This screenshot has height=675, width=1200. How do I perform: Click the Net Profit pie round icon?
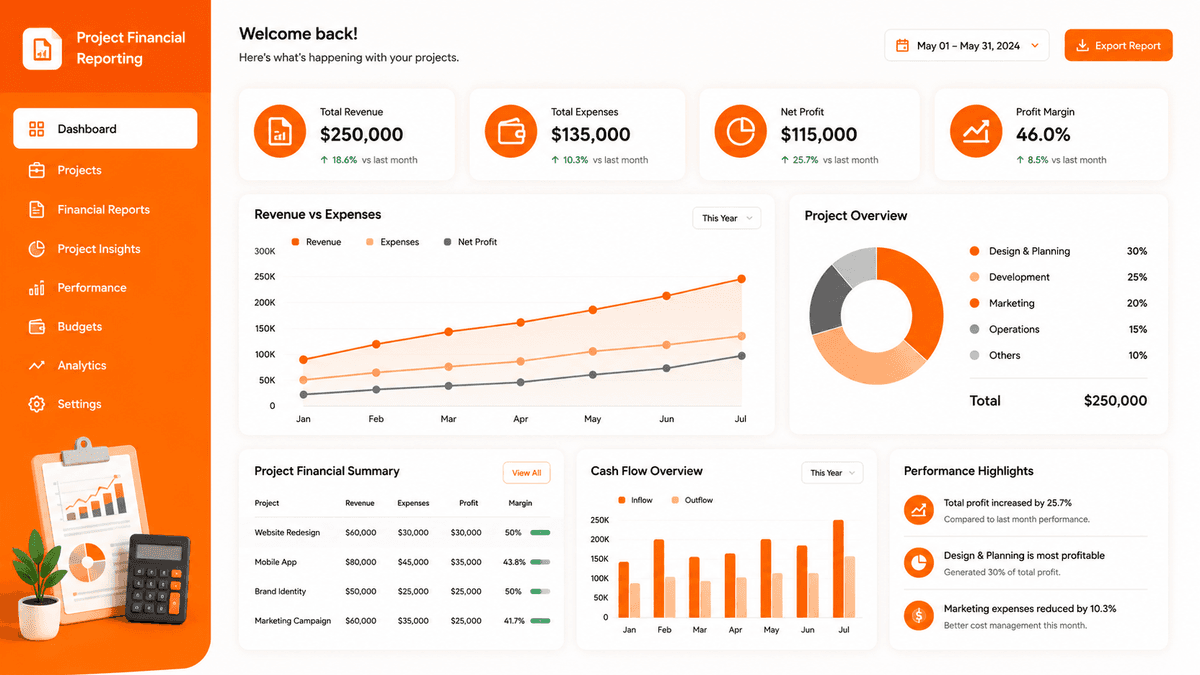[740, 133]
